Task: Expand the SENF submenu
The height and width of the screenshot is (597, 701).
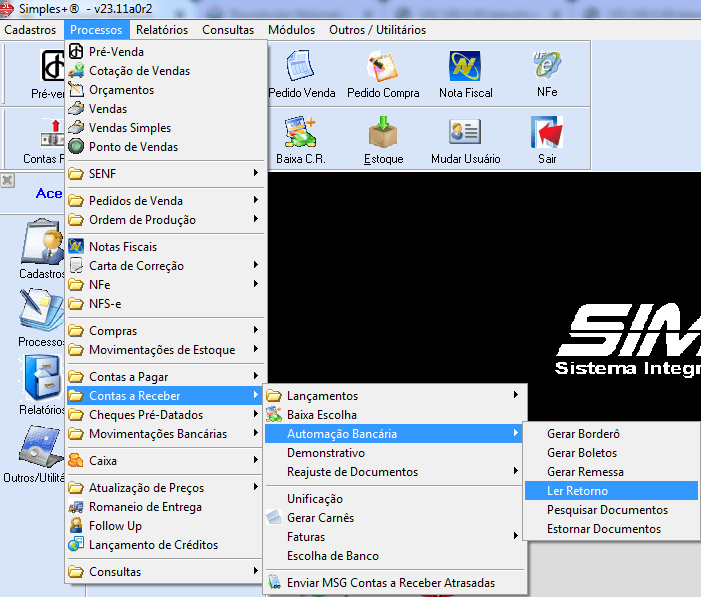Action: pyautogui.click(x=166, y=174)
